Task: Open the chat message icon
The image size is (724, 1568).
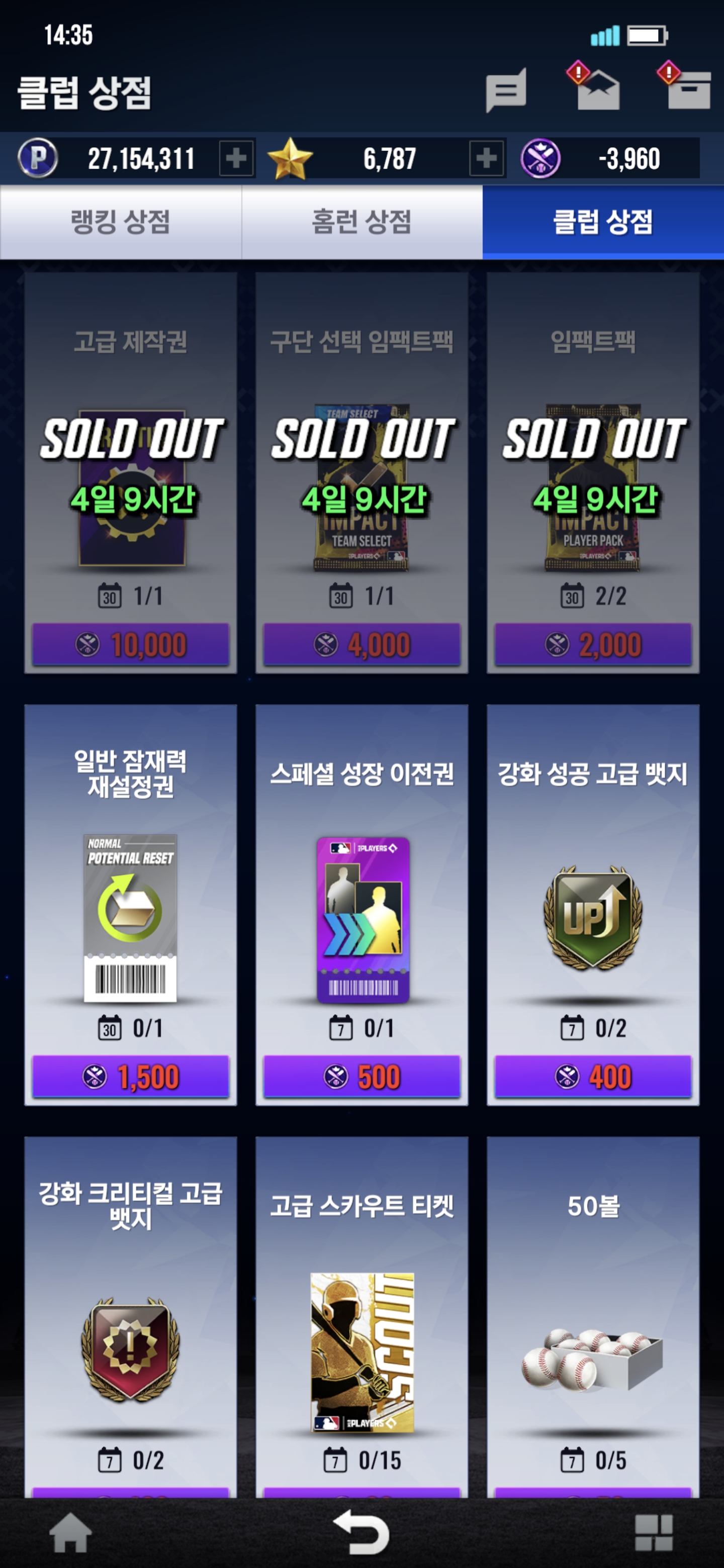Action: click(x=506, y=90)
